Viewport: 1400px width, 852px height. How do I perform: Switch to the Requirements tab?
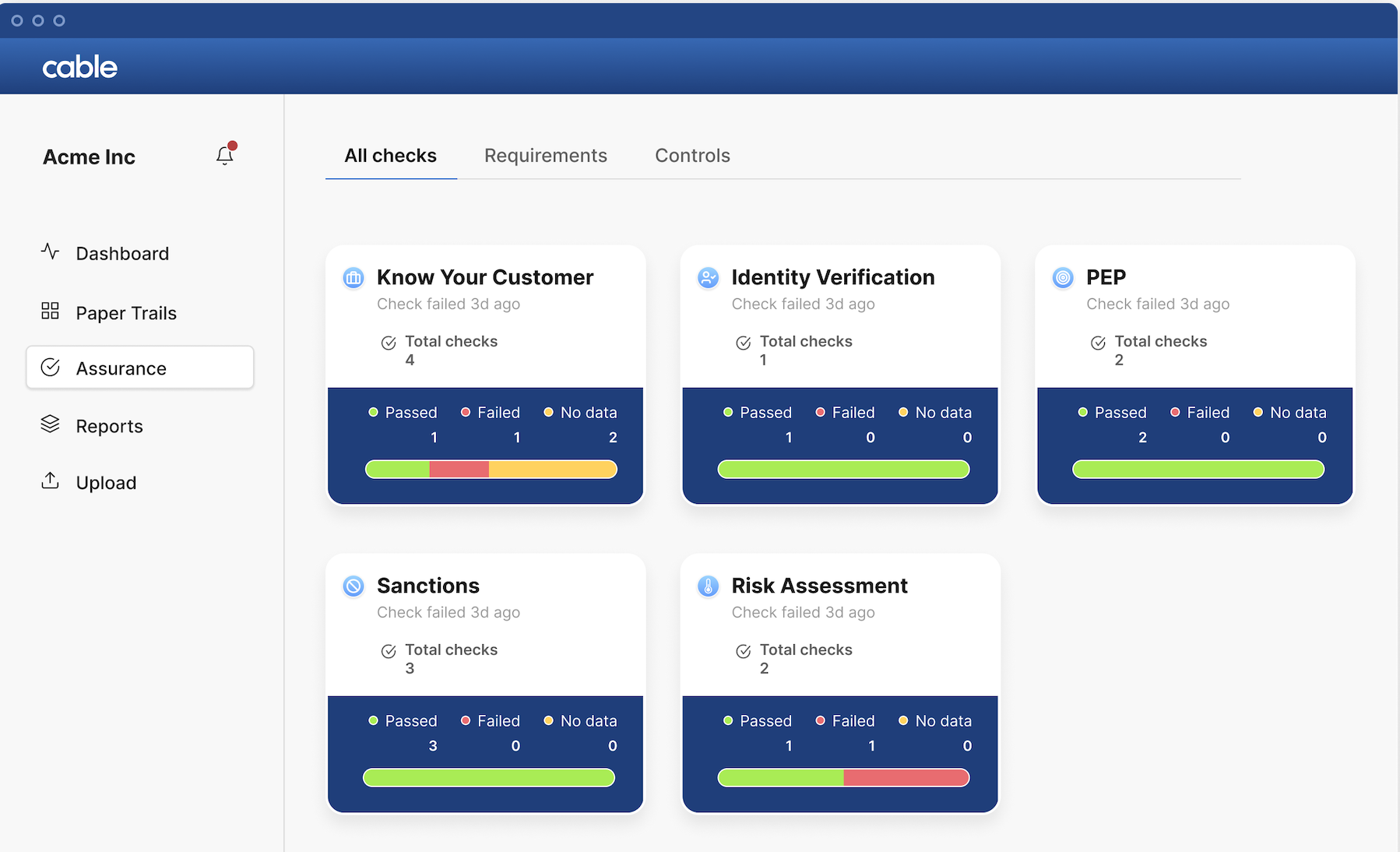coord(545,156)
